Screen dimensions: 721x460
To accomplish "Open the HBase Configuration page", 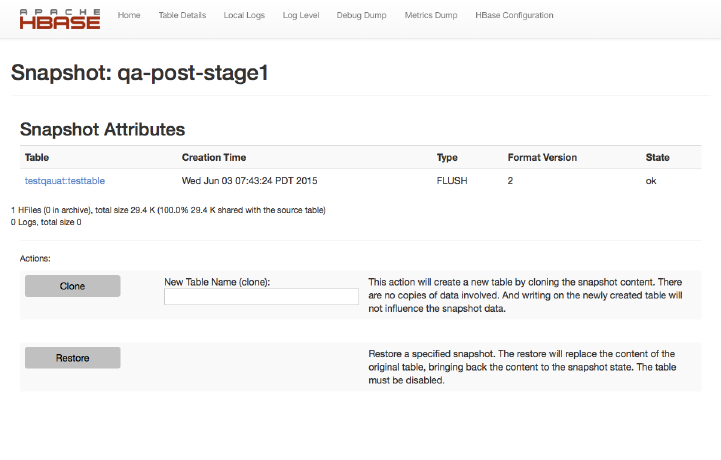I will [x=514, y=15].
